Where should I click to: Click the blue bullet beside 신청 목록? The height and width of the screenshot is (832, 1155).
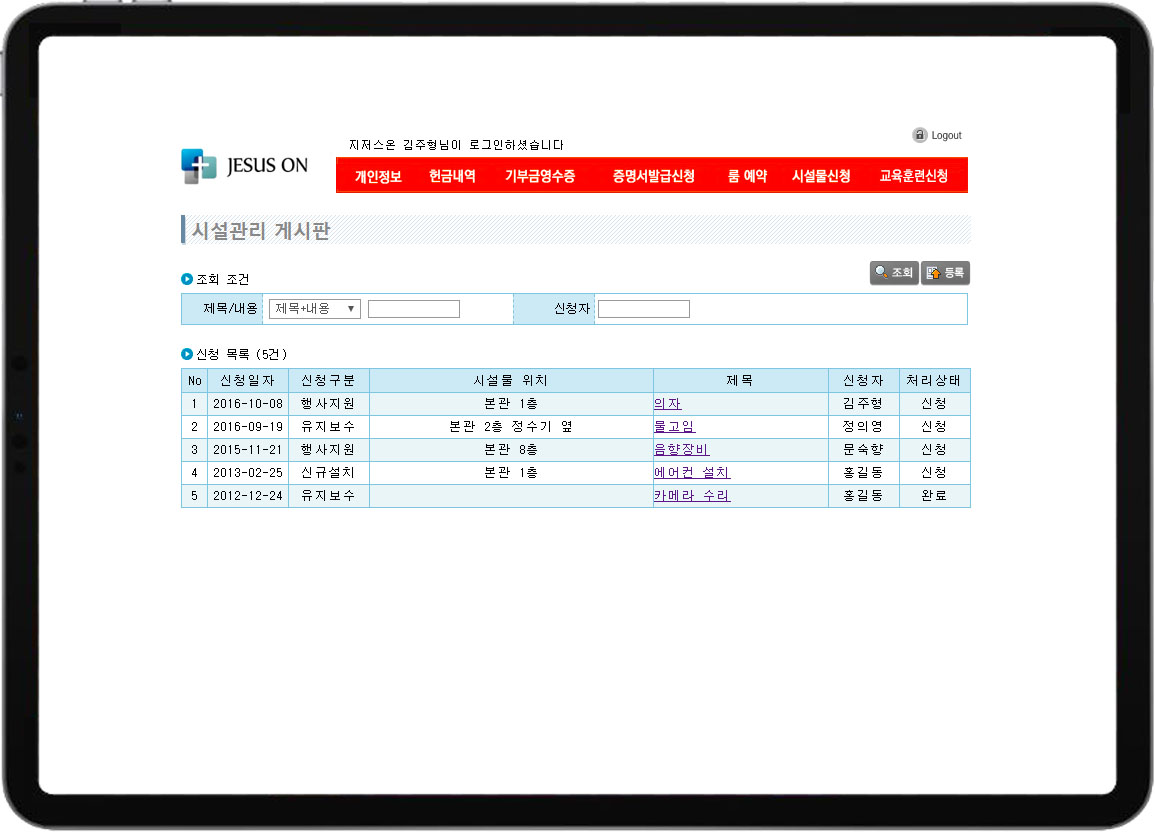187,354
